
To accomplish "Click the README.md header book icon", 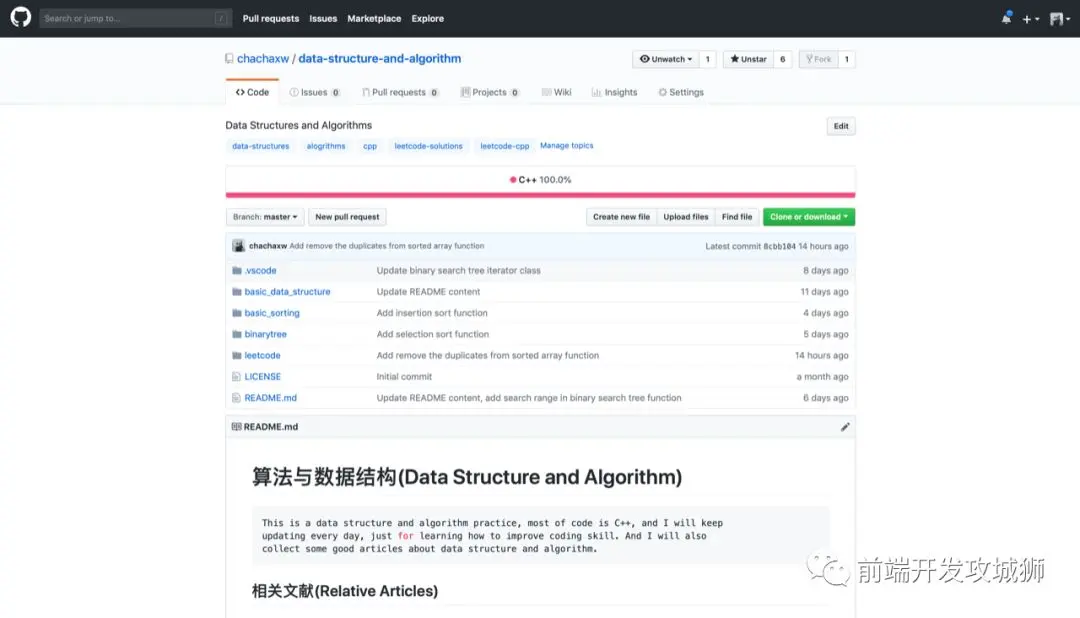I will click(236, 427).
